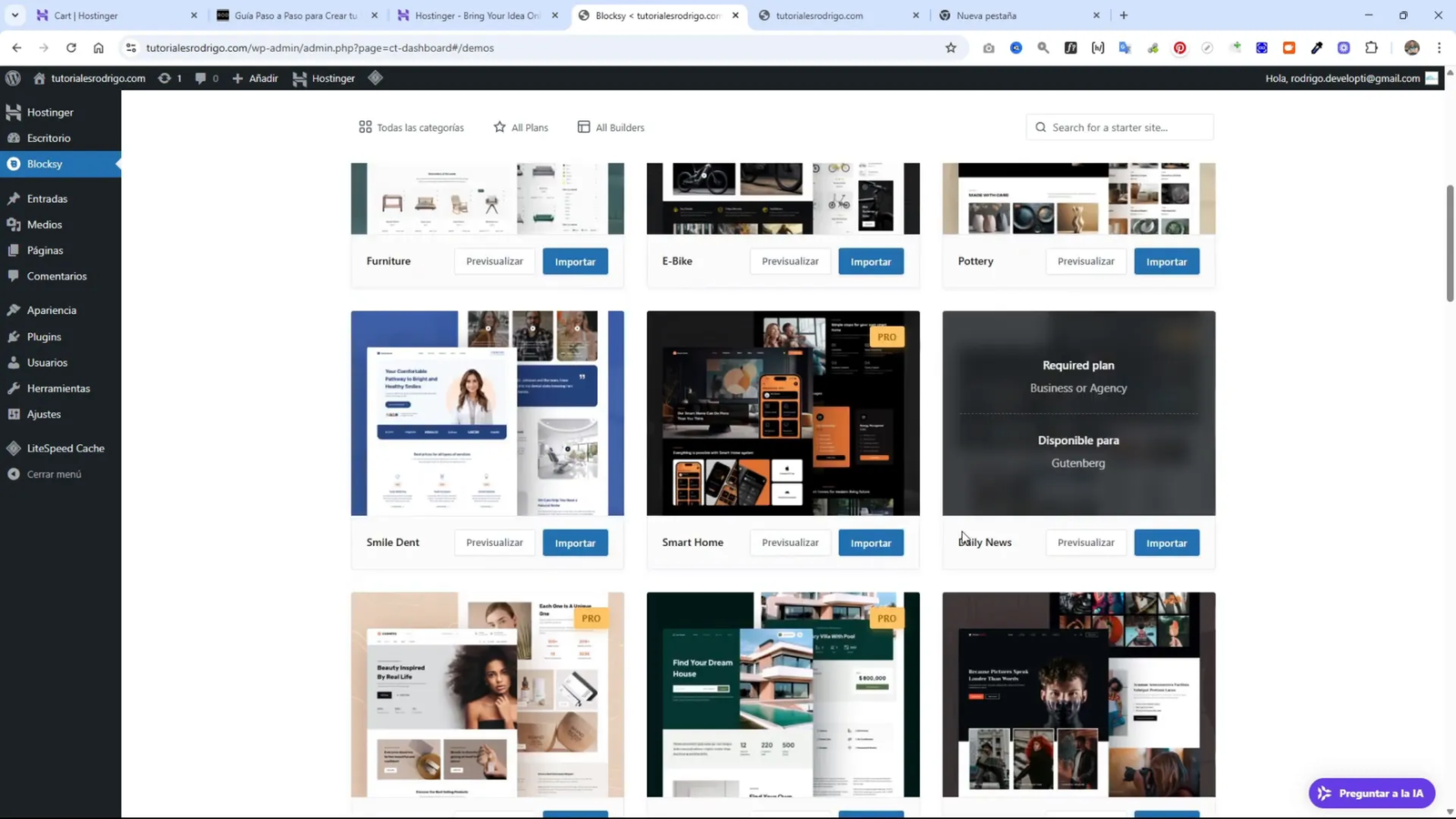Screen dimensions: 1456x819
Task: Preview the E-Bike starter site
Action: (x=790, y=261)
